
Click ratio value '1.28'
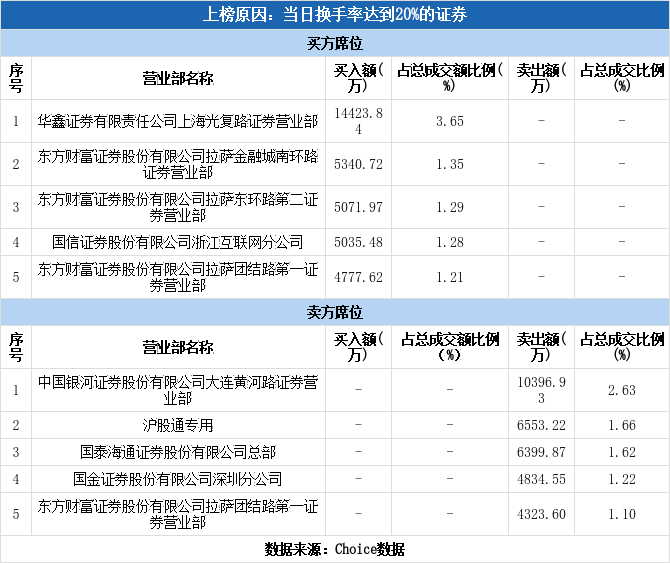coord(450,242)
